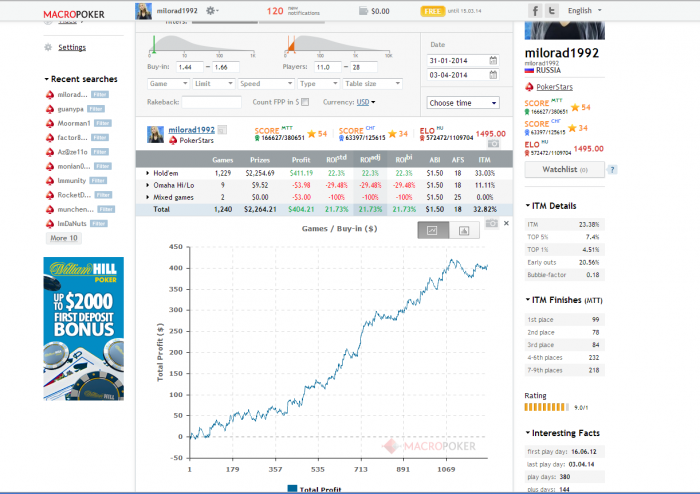Open the Type dropdown filter
Screen dimensions: 700x494
point(319,83)
